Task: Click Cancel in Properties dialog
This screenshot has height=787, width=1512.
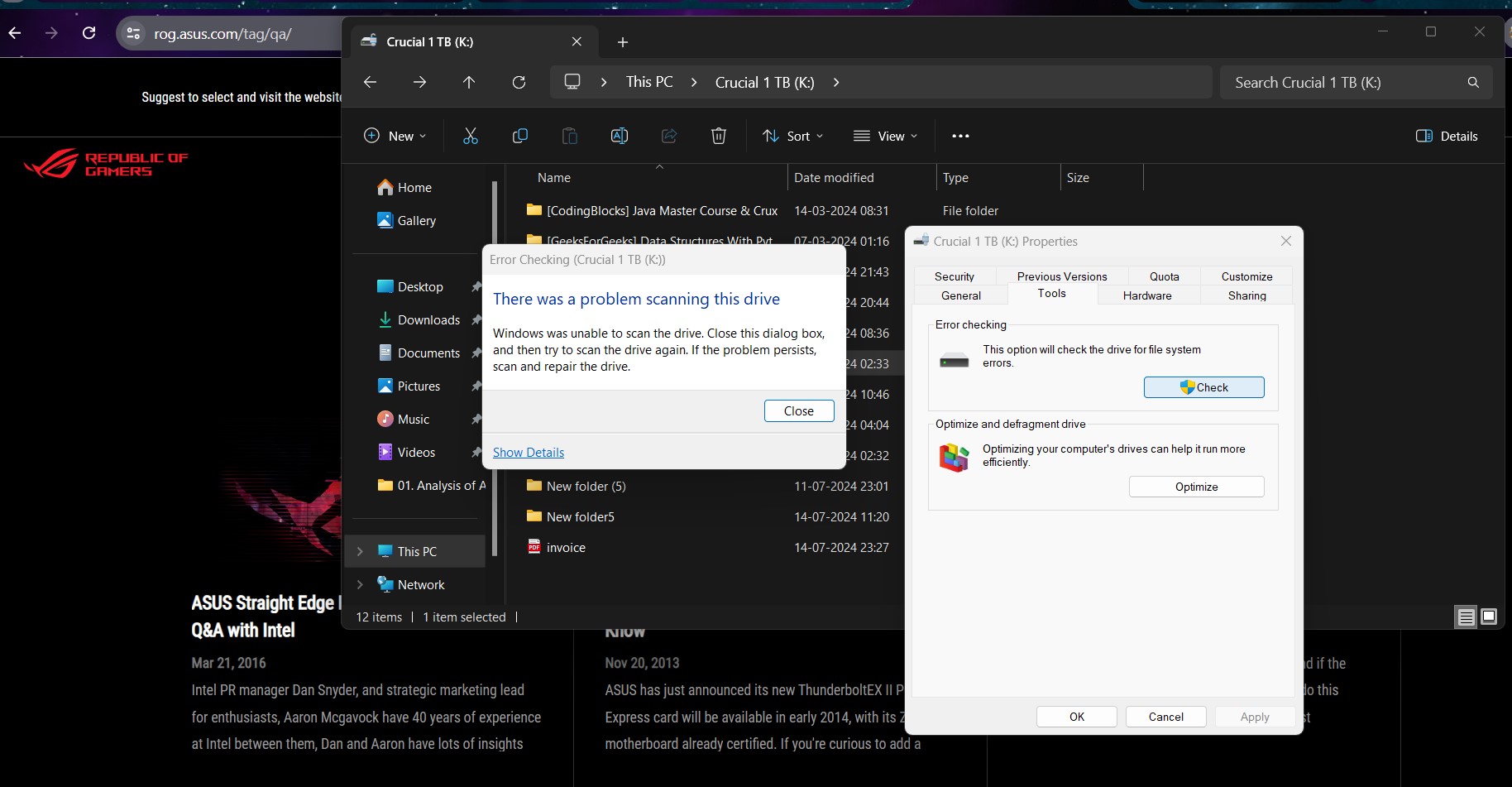Action: [x=1165, y=717]
